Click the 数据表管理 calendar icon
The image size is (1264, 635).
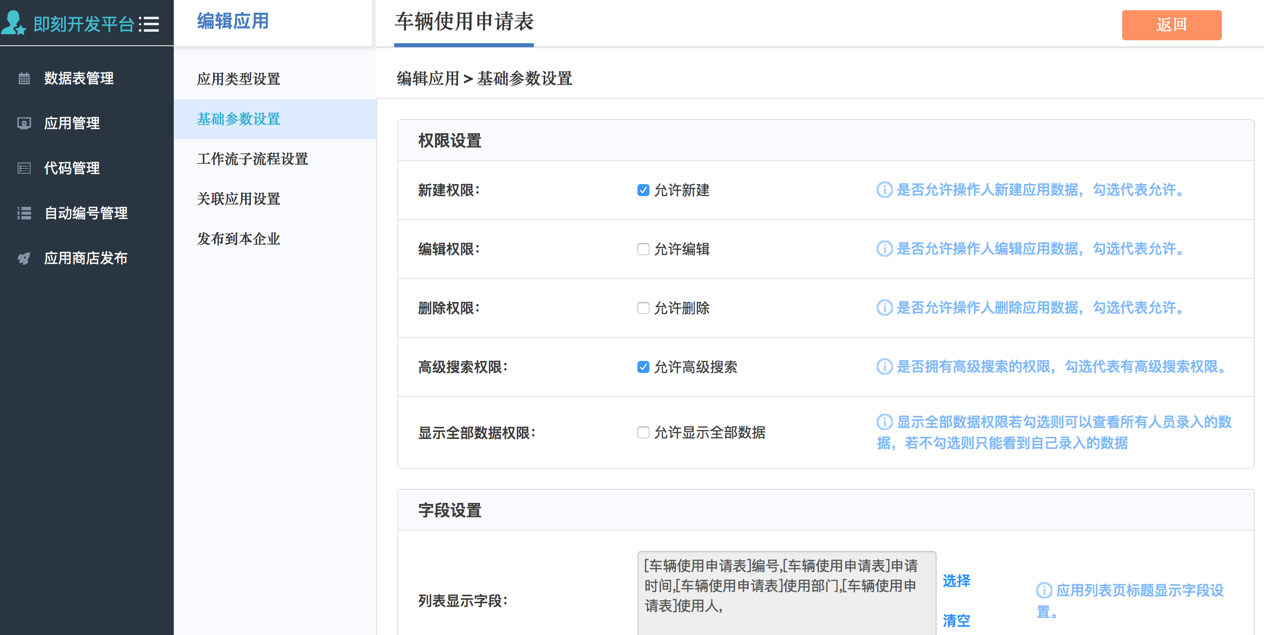click(24, 78)
